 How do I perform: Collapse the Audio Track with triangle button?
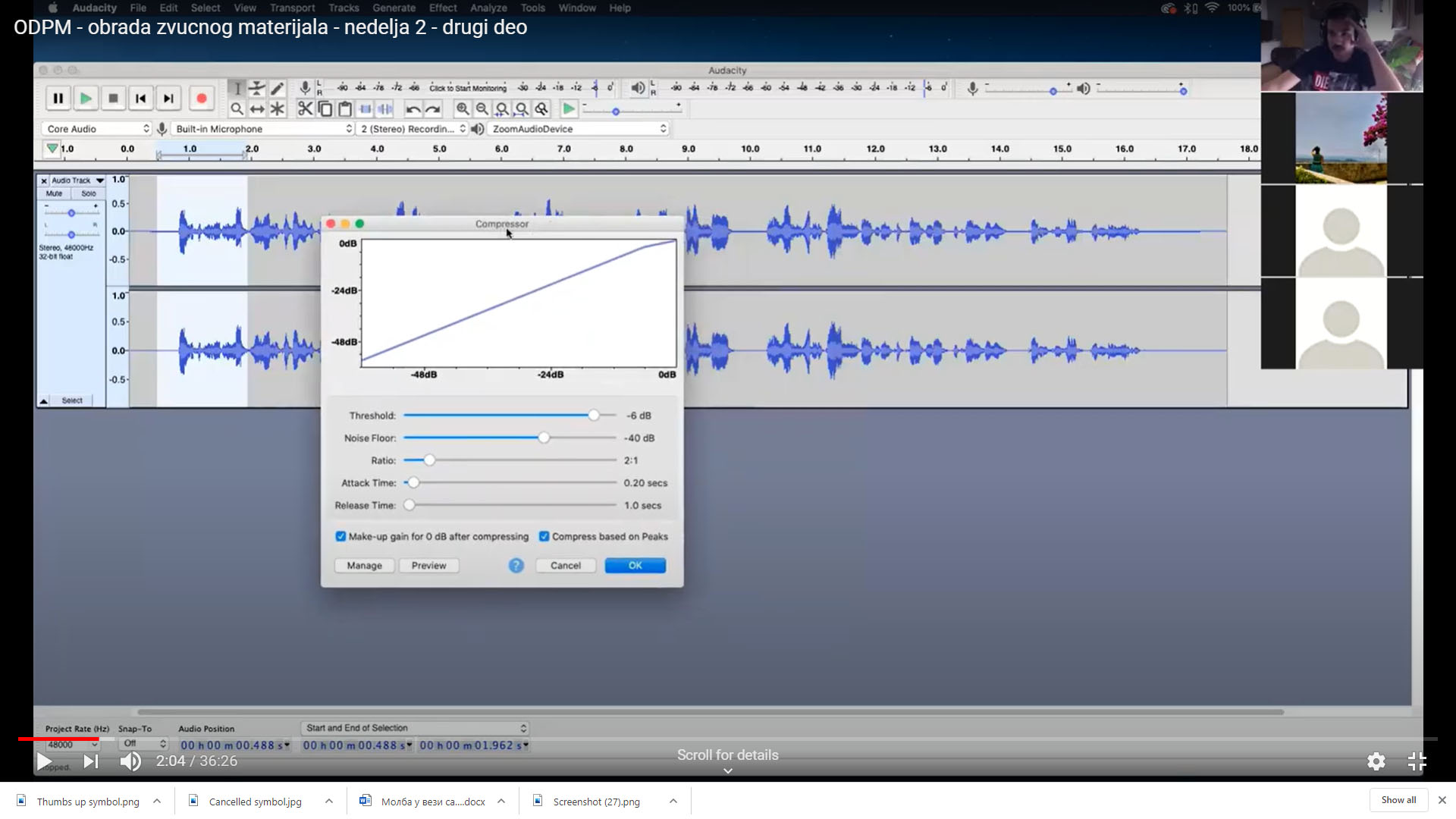tap(44, 400)
